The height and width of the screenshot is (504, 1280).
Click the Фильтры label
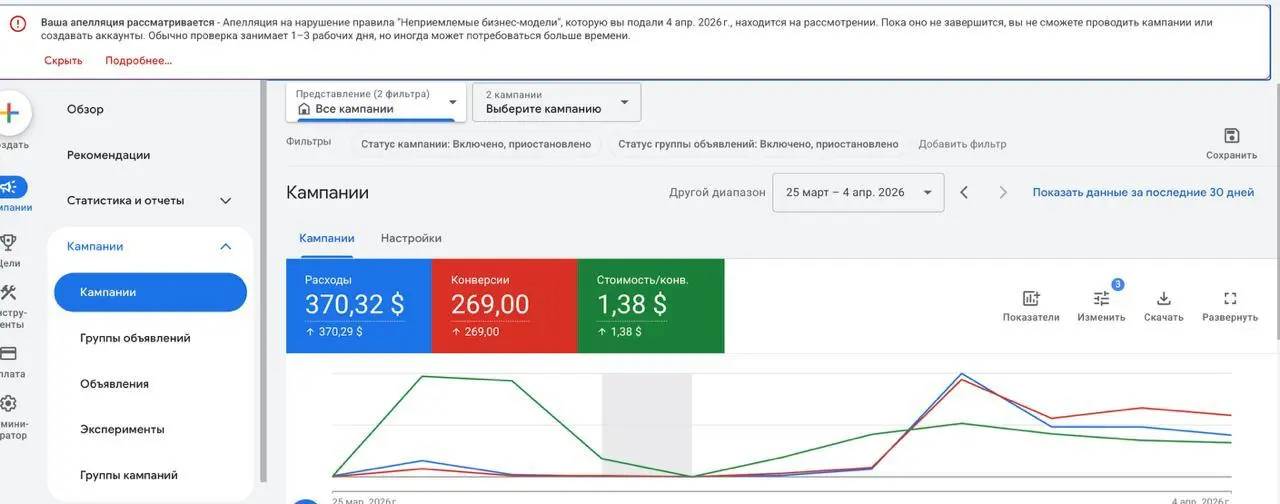308,142
